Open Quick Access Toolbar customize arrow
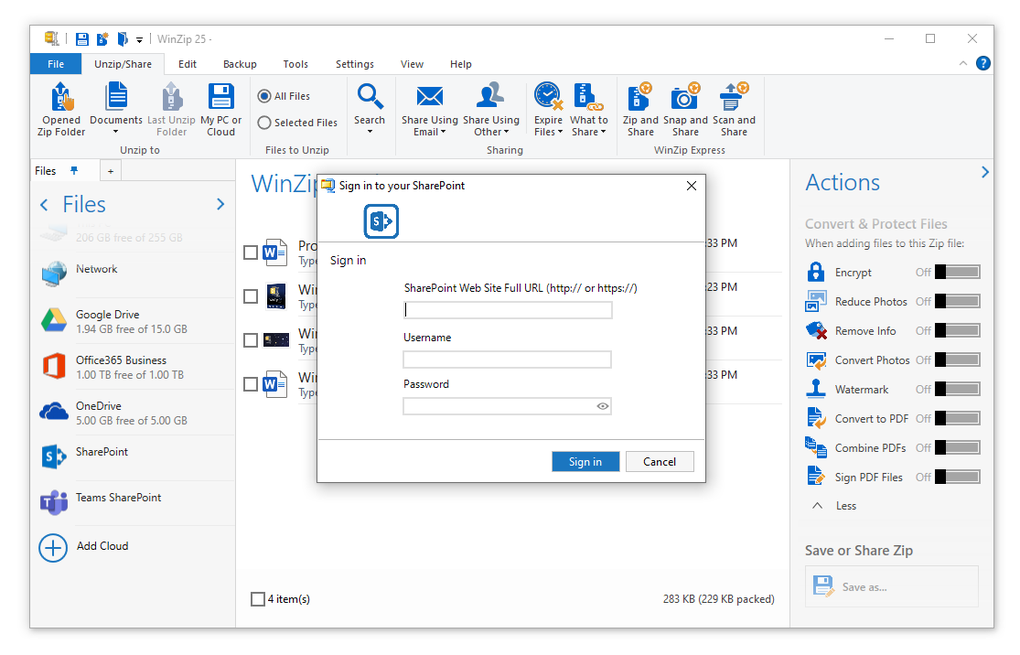This screenshot has width=1020, height=655. (139, 40)
